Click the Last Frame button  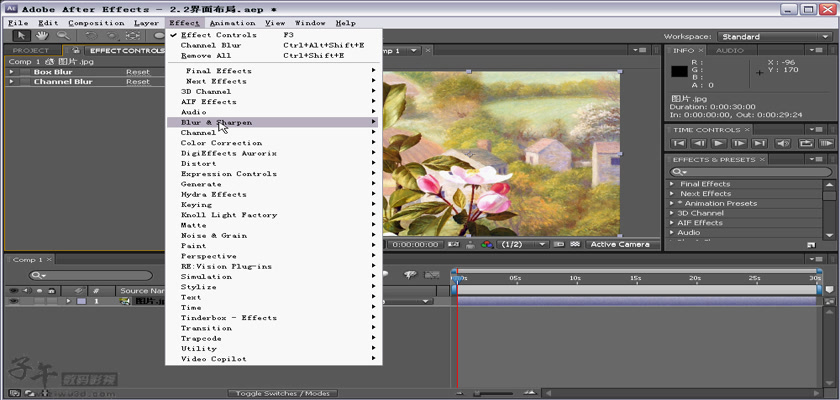[x=760, y=143]
